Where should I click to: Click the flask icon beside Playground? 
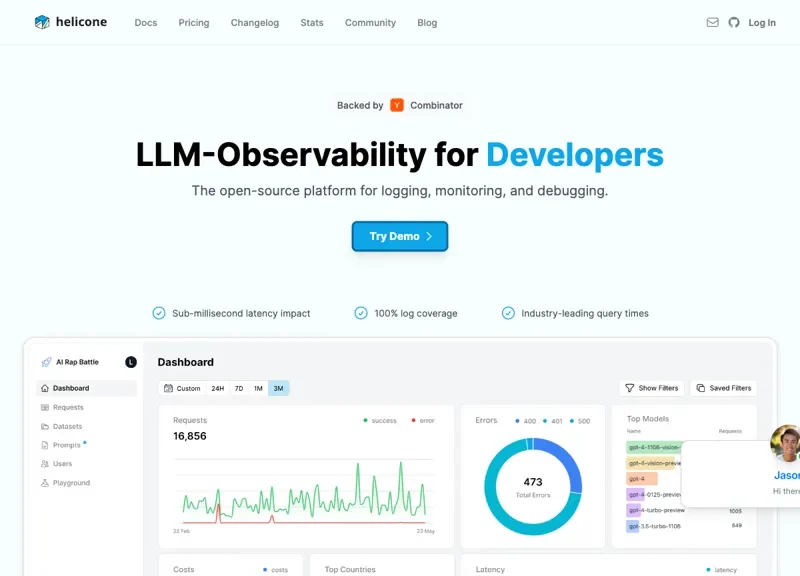(45, 483)
